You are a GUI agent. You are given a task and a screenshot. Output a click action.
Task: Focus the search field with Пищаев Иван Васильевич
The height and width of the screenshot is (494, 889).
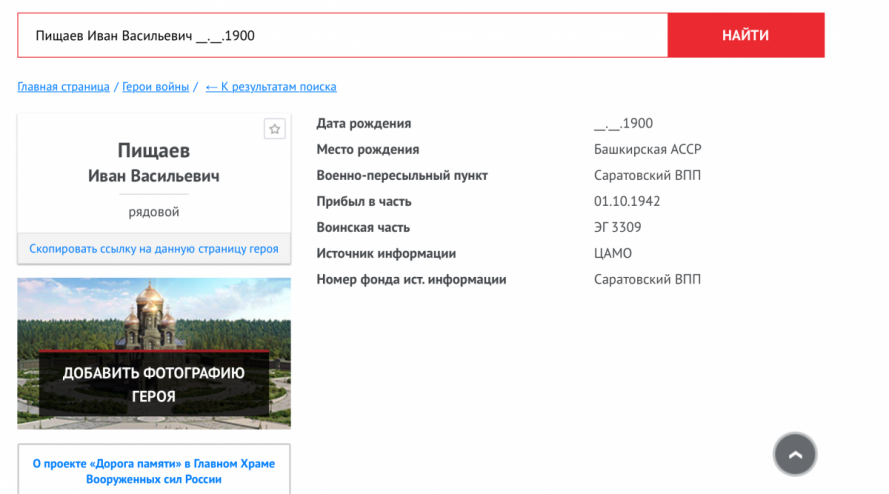(x=340, y=36)
